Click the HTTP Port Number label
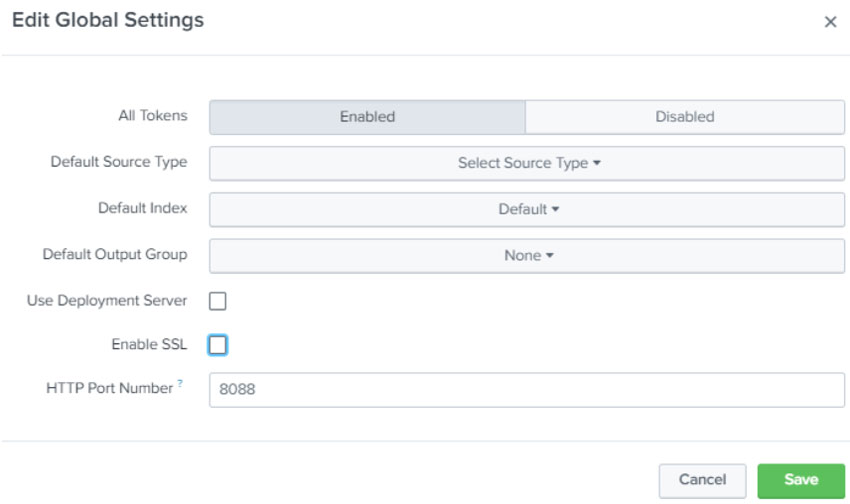 (x=109, y=388)
